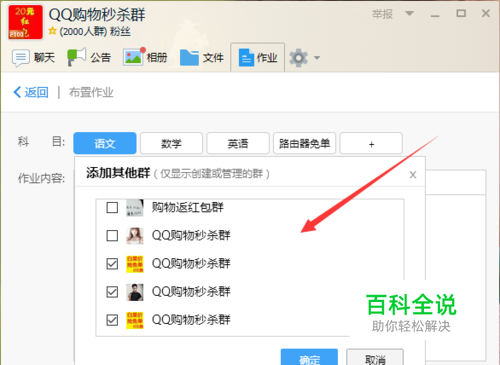
Task: Select the 英语 subject button
Action: tap(238, 143)
